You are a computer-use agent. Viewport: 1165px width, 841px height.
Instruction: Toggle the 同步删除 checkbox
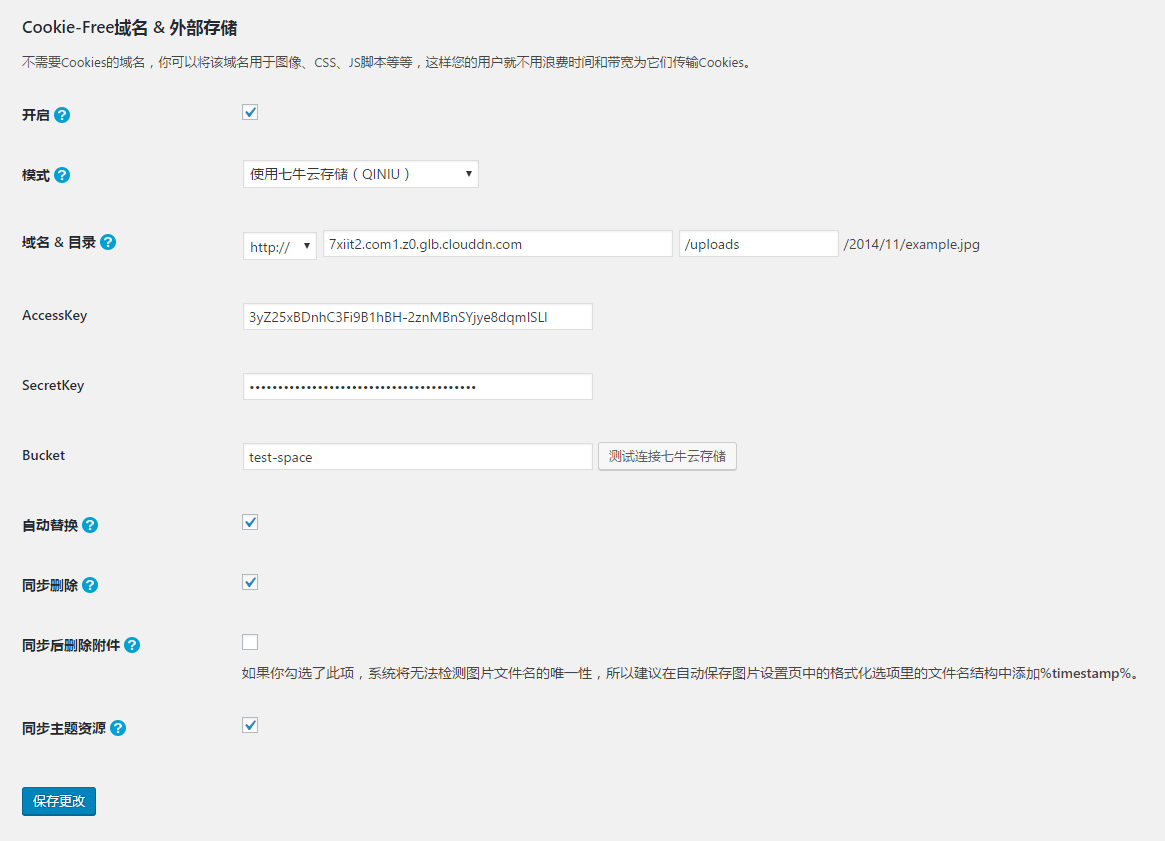[x=250, y=582]
